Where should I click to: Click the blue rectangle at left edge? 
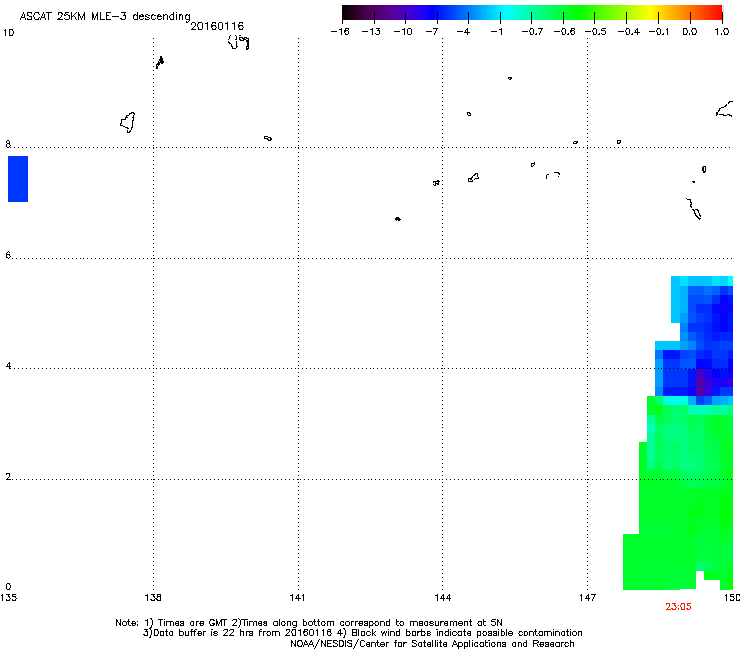tap(18, 179)
